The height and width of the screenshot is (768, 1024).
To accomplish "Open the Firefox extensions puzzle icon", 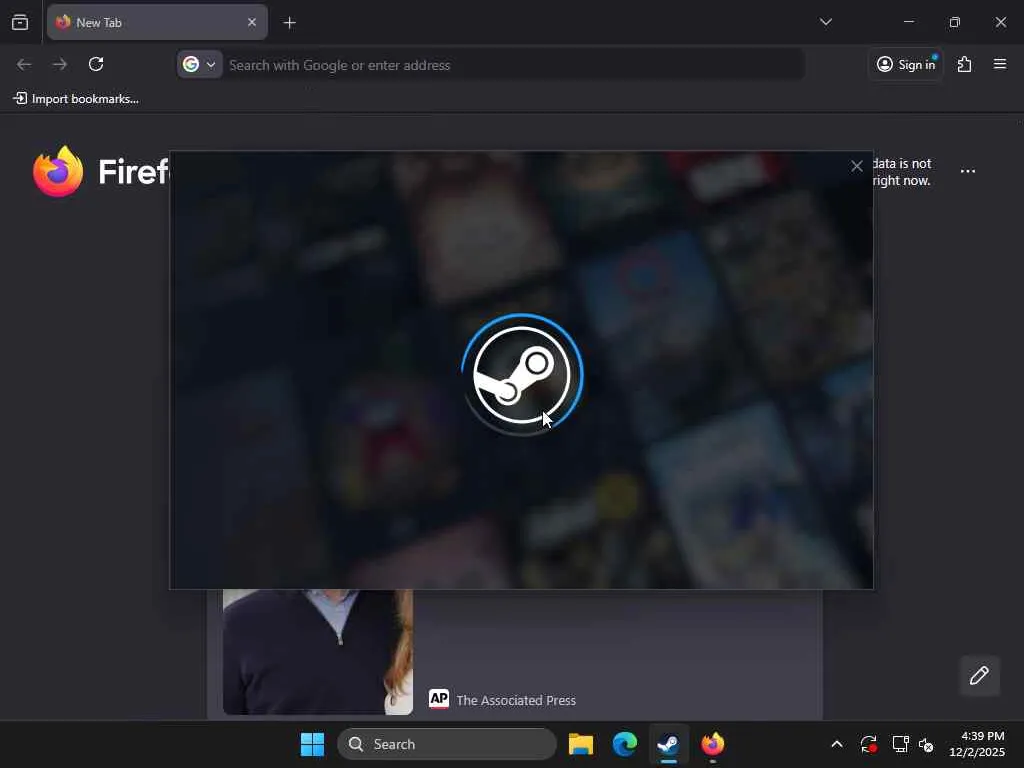I will point(964,64).
